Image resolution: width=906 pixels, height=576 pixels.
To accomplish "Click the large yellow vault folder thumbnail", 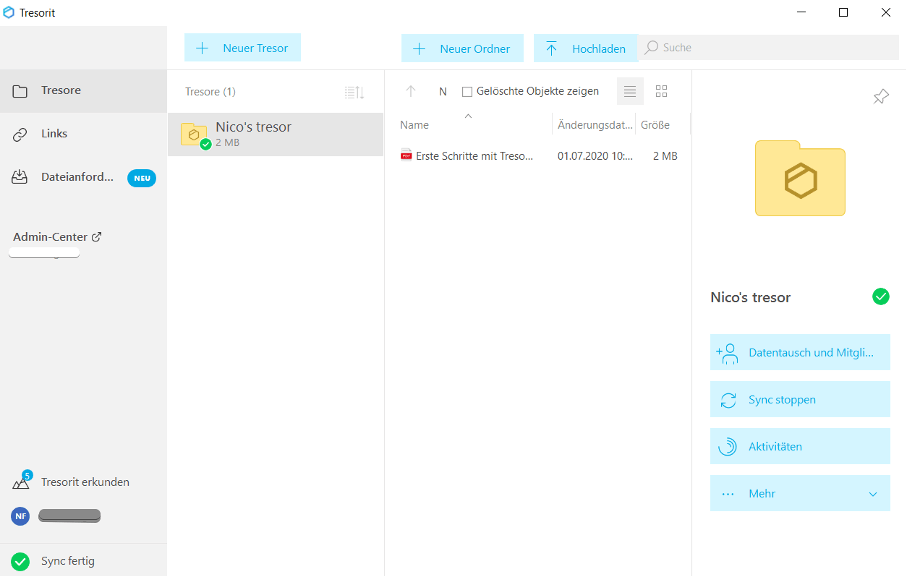I will pos(800,179).
